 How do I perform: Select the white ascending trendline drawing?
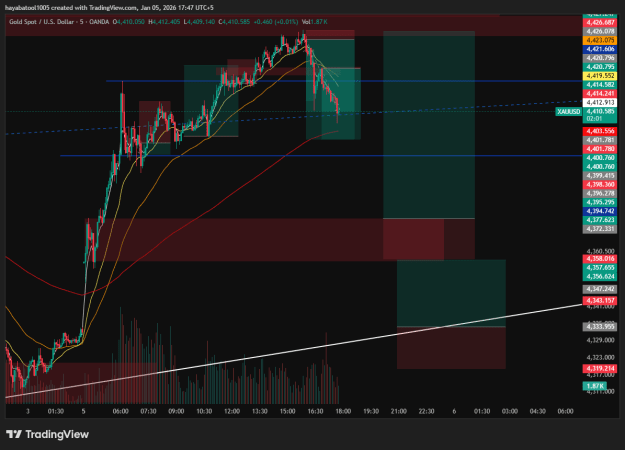294,350
